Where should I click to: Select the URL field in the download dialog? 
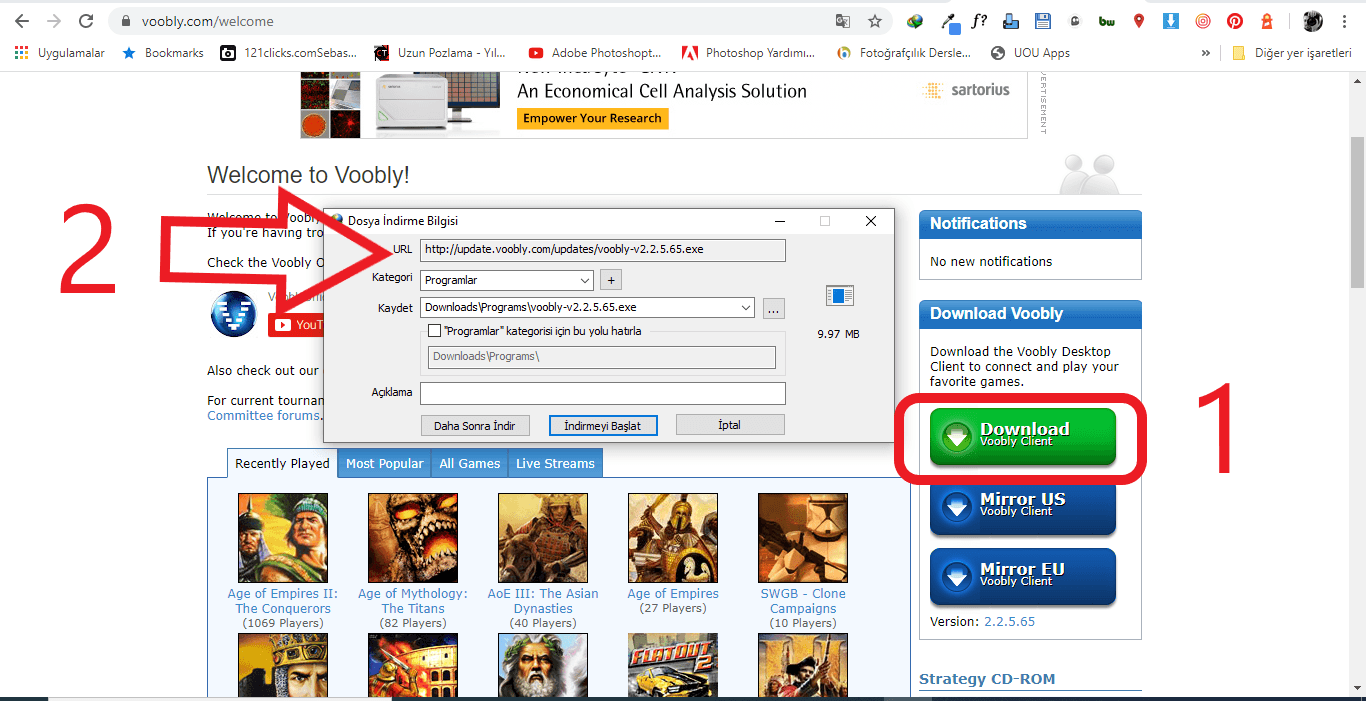click(602, 249)
